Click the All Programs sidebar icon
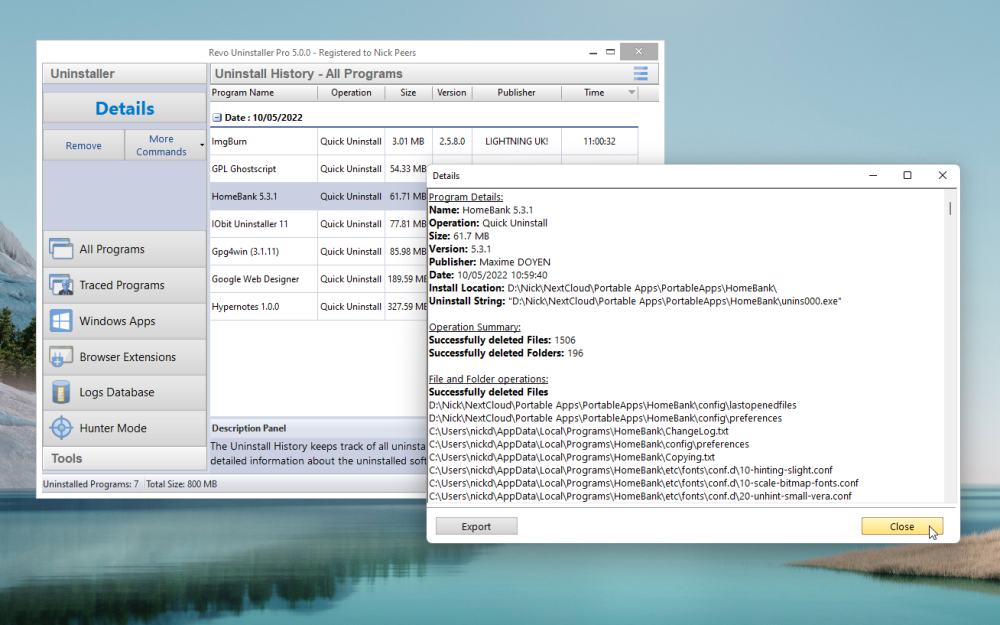1000x625 pixels. [x=61, y=249]
